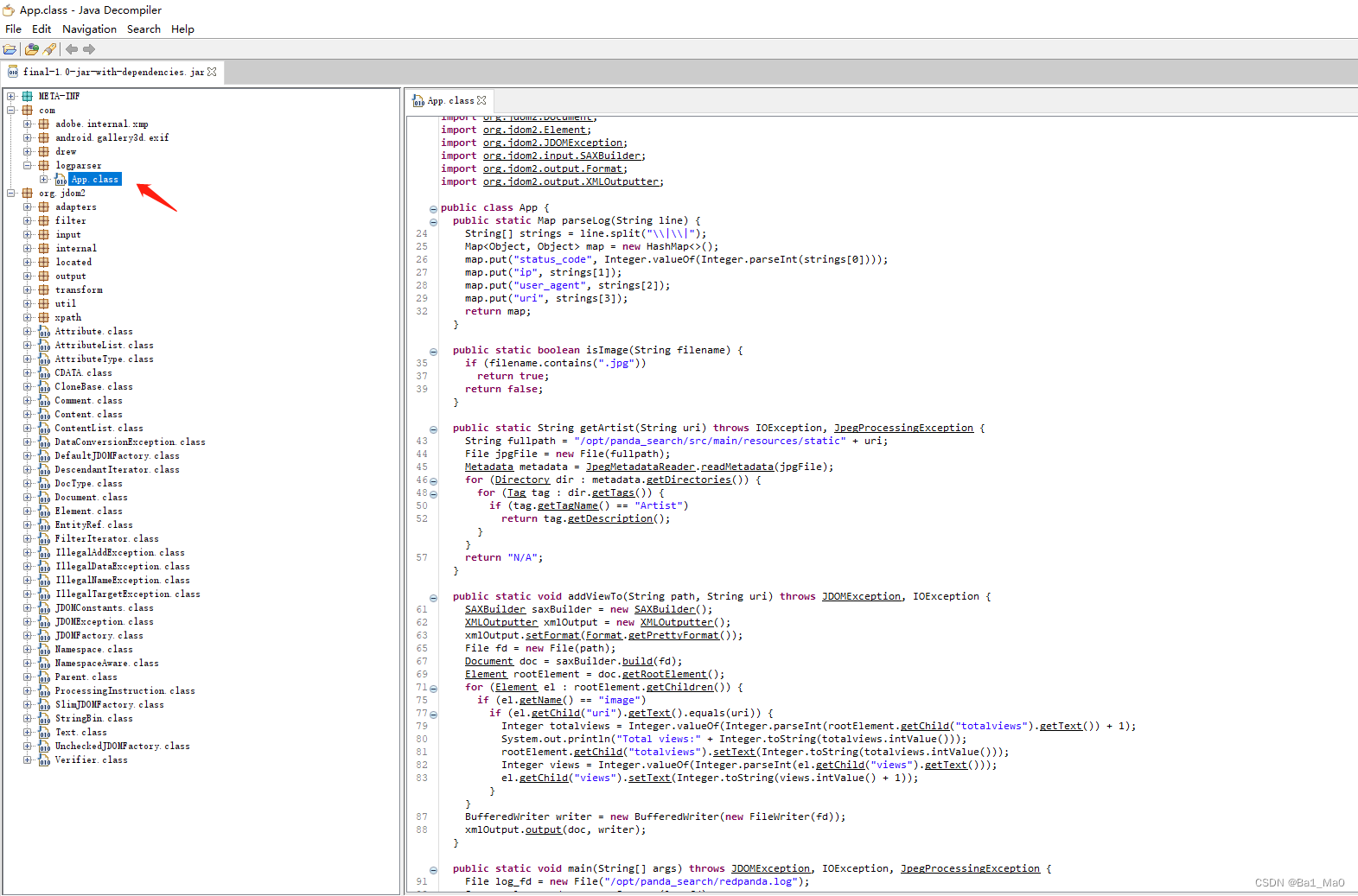This screenshot has height=896, width=1358.
Task: Click the StringBin.class file icon
Action: click(44, 718)
